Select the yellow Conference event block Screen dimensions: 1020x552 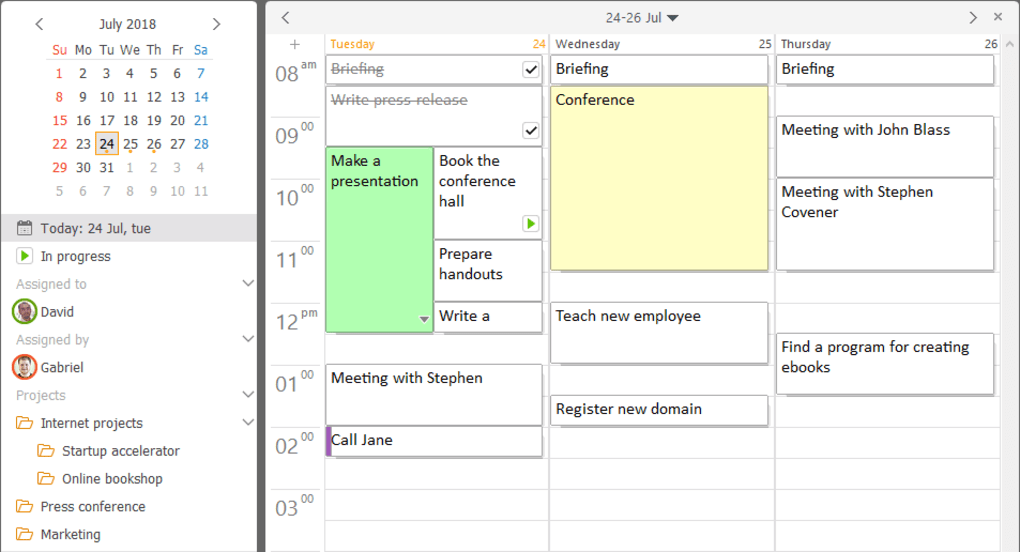click(659, 180)
